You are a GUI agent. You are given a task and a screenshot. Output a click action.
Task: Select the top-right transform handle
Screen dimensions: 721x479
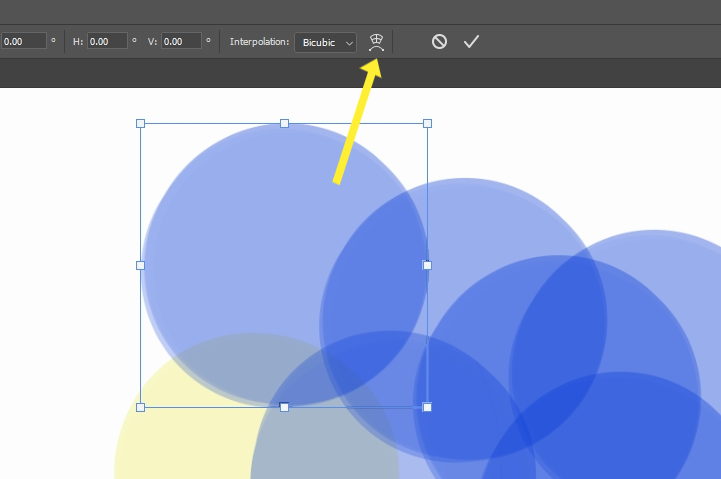(427, 123)
